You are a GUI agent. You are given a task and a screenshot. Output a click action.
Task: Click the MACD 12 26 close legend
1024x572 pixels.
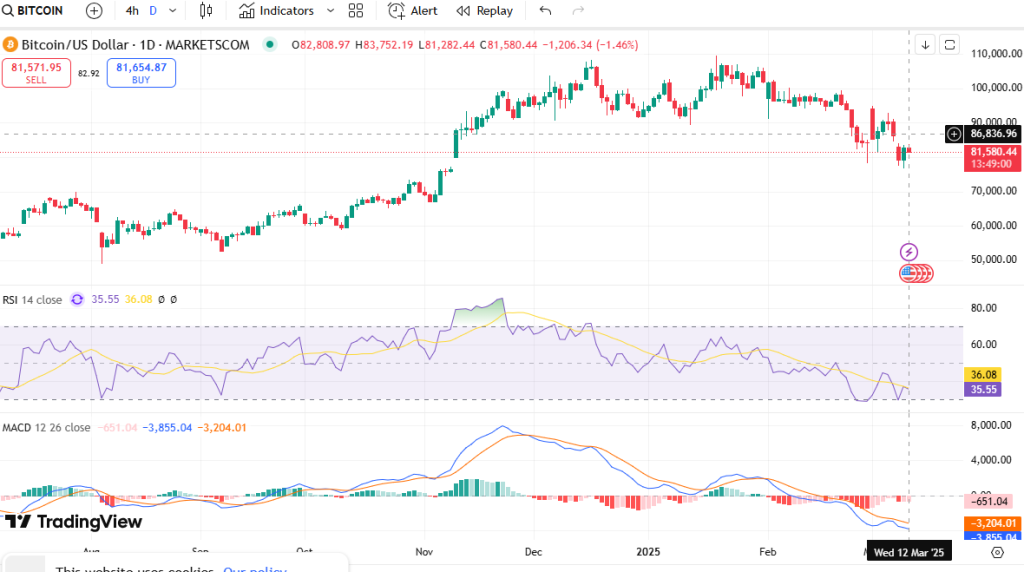(46, 428)
